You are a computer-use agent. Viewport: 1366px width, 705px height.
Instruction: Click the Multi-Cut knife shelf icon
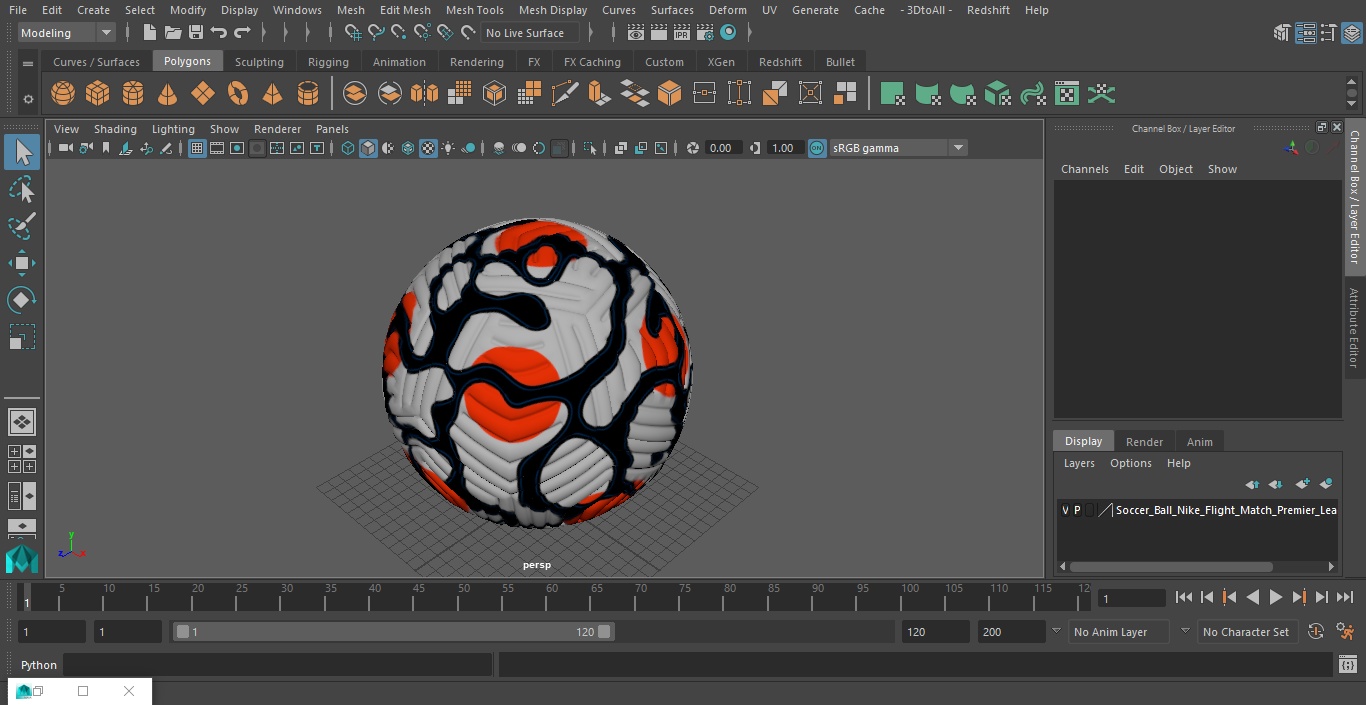565,94
